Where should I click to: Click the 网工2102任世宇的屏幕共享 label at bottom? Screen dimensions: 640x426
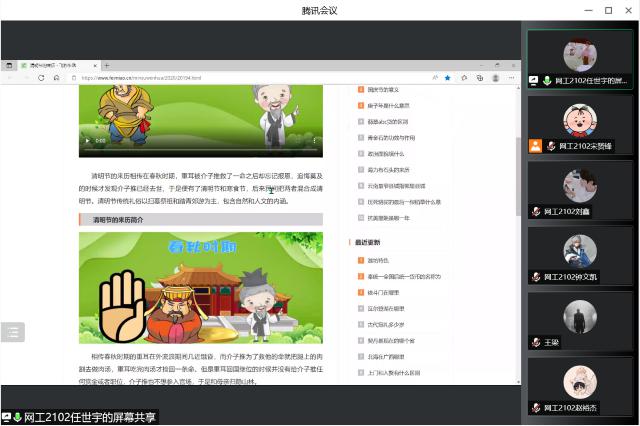[x=90, y=417]
